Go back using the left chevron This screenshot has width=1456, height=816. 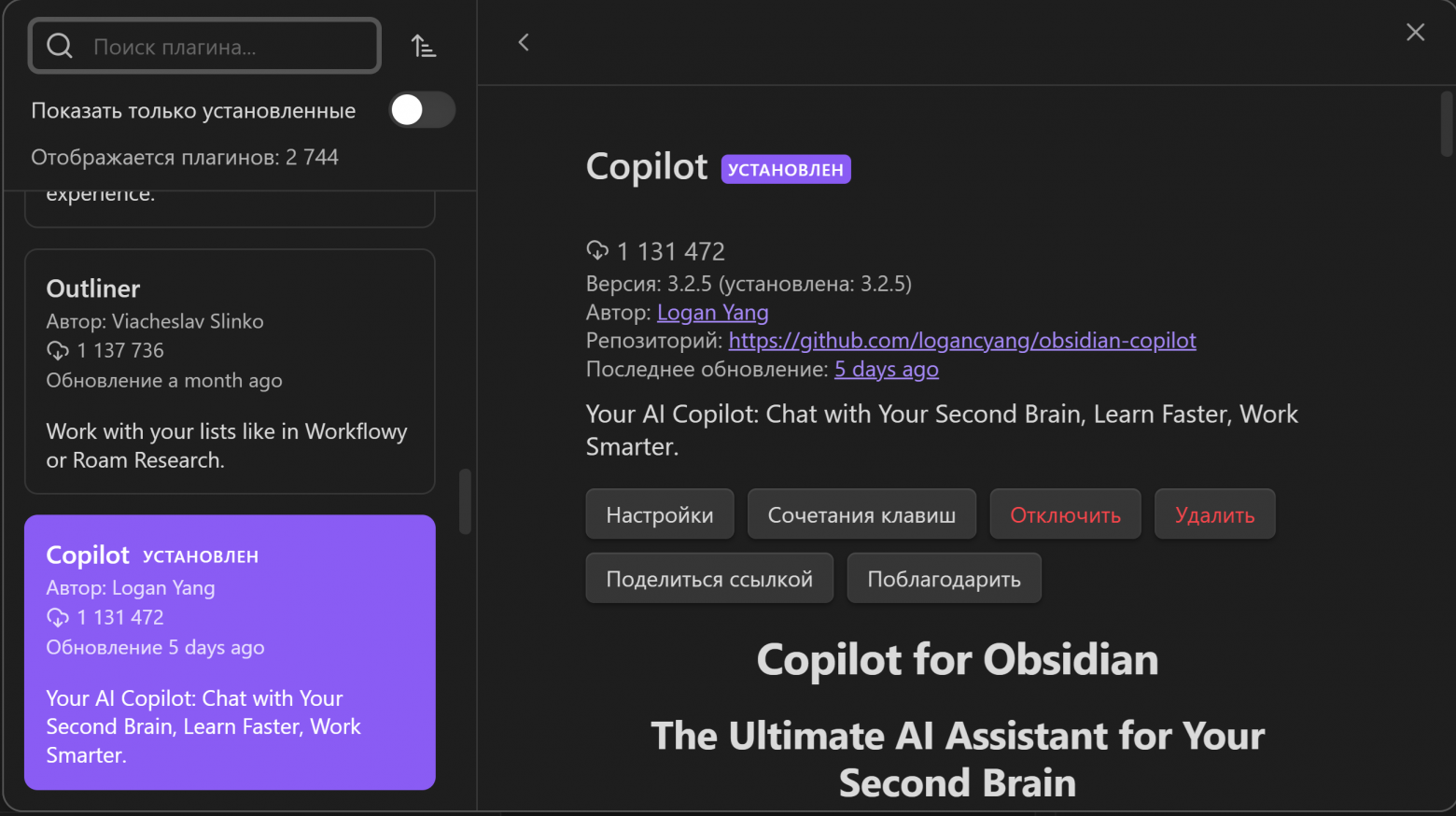[524, 42]
